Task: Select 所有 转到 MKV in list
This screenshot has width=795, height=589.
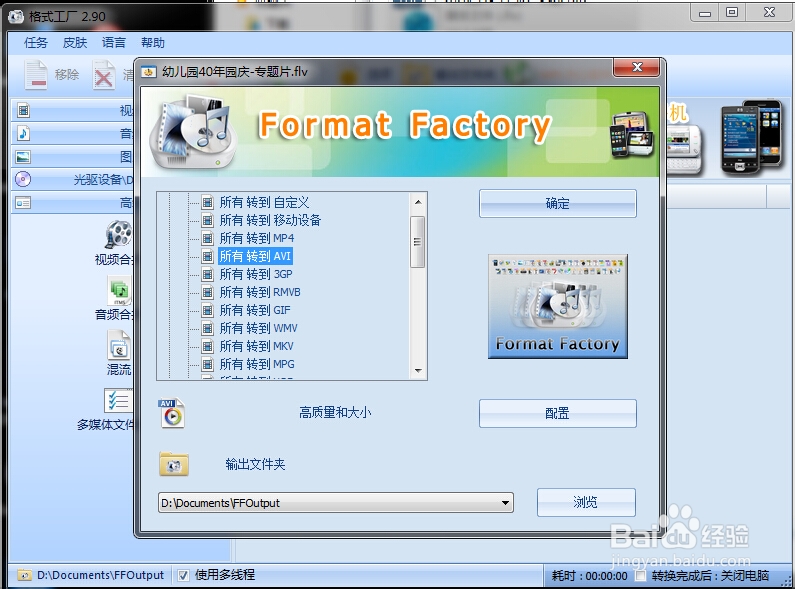Action: [x=257, y=346]
